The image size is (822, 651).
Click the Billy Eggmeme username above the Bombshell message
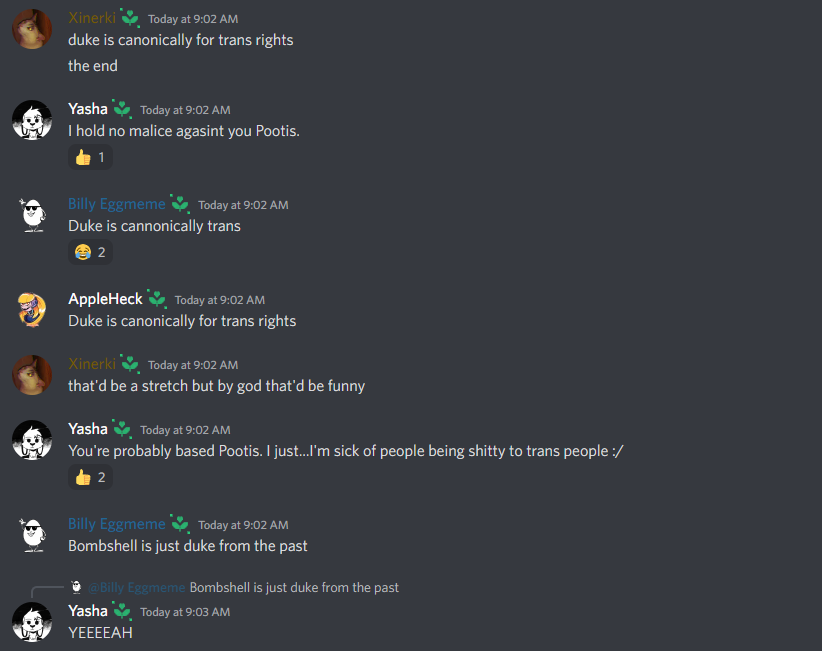coord(117,524)
